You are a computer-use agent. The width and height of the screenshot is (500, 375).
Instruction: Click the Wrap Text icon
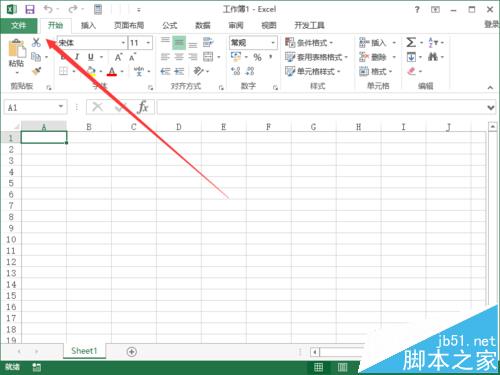click(208, 42)
